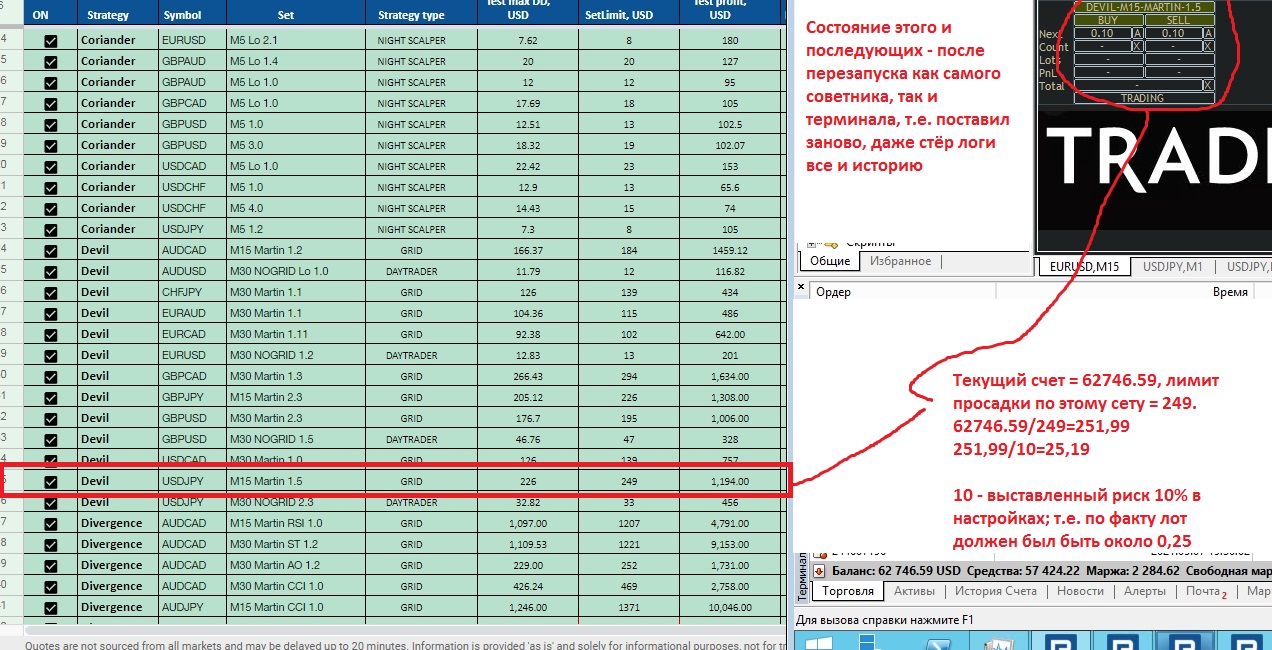Click the X icon in the Sell Count row
This screenshot has width=1272, height=650.
(1208, 46)
